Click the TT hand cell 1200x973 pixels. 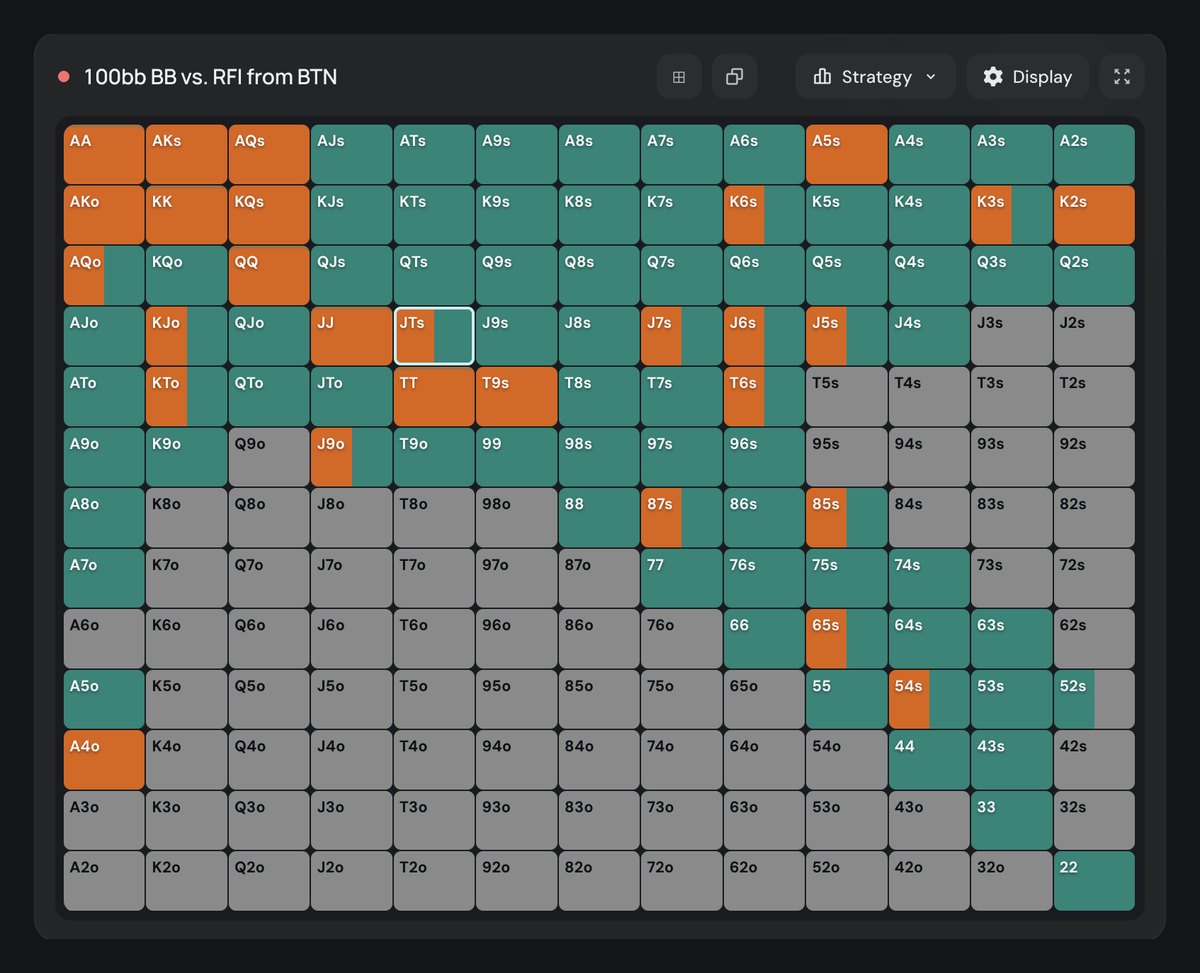pos(434,397)
